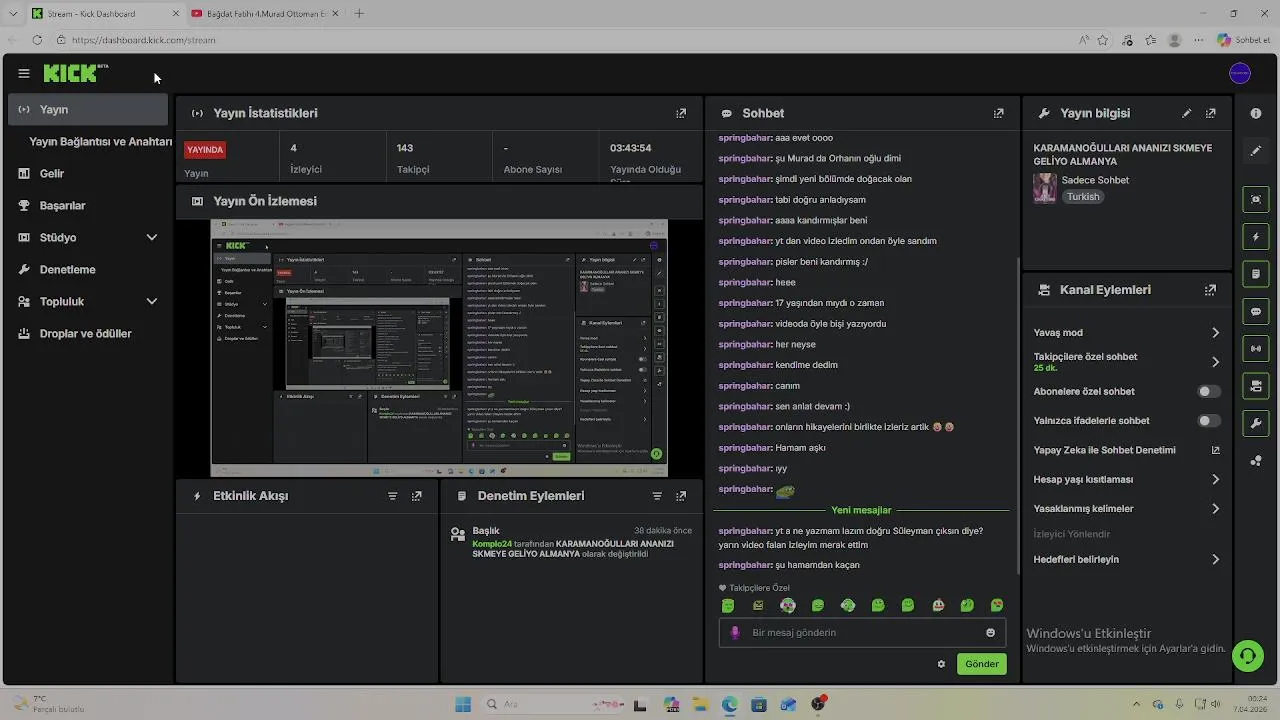The width and height of the screenshot is (1280, 720).
Task: Click the Gönder send button
Action: (981, 664)
